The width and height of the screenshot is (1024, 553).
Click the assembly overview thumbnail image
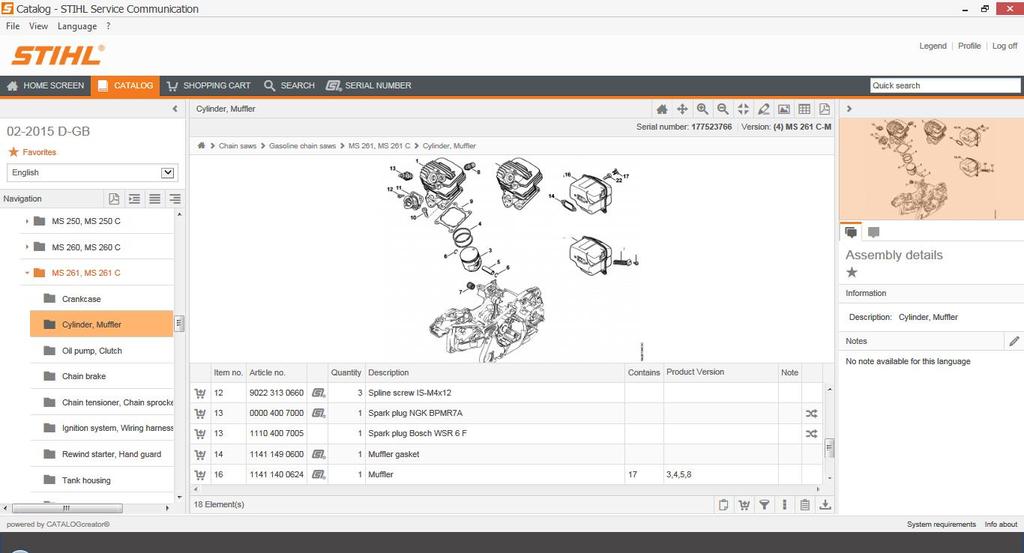coord(931,169)
